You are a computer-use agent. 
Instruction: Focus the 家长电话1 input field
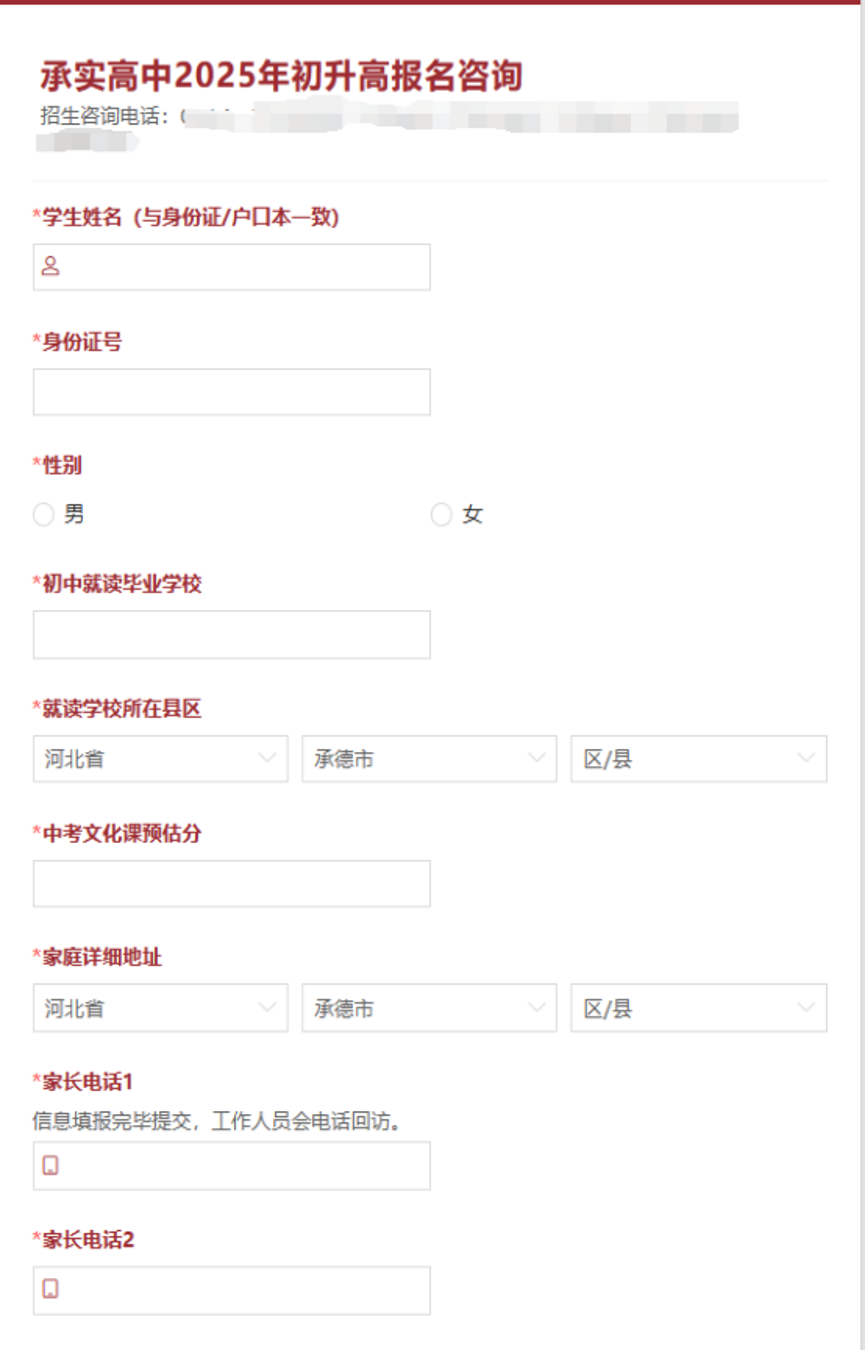(245, 1166)
